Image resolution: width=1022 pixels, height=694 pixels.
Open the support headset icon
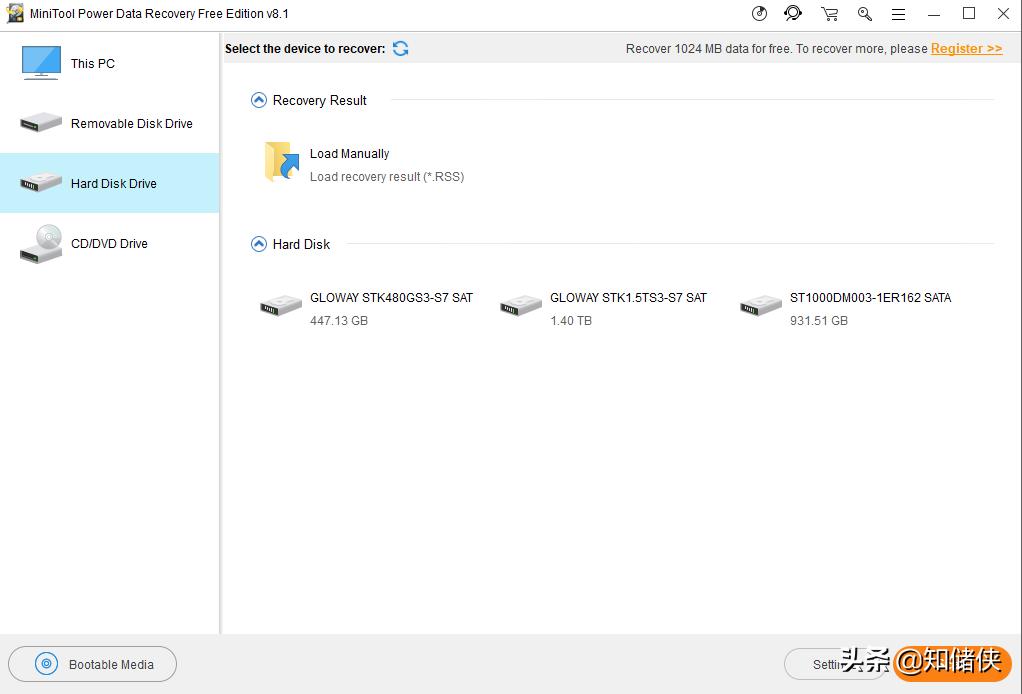click(793, 14)
